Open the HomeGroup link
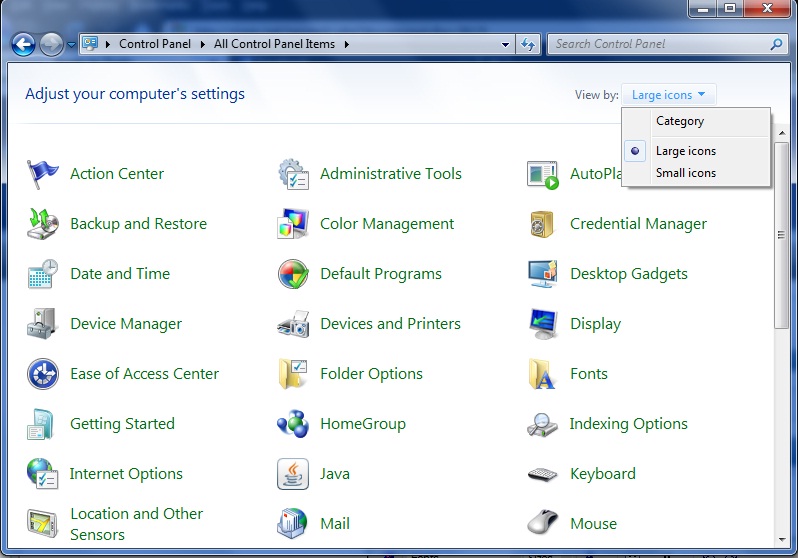 click(x=363, y=424)
